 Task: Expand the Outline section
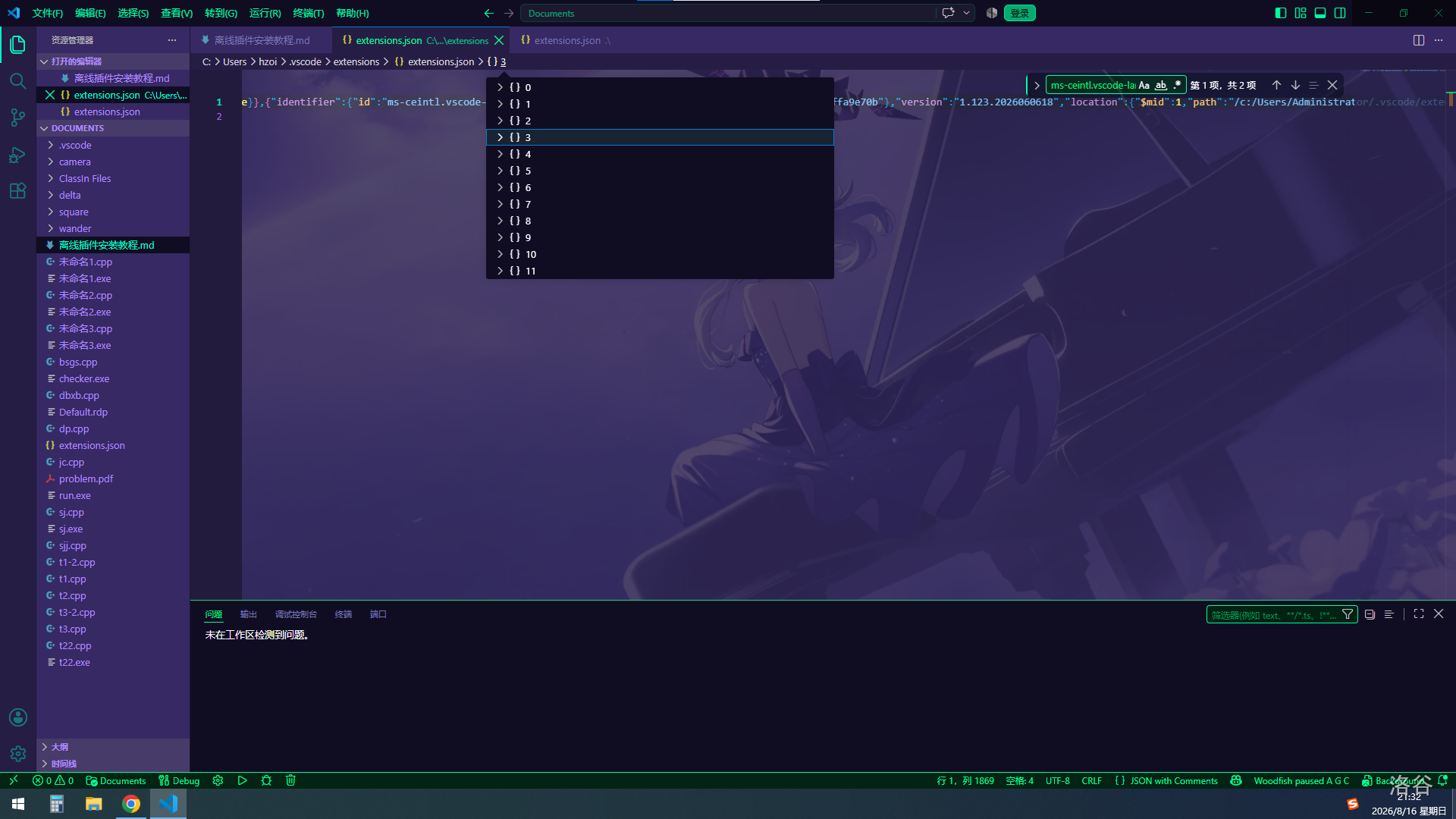pyautogui.click(x=113, y=747)
